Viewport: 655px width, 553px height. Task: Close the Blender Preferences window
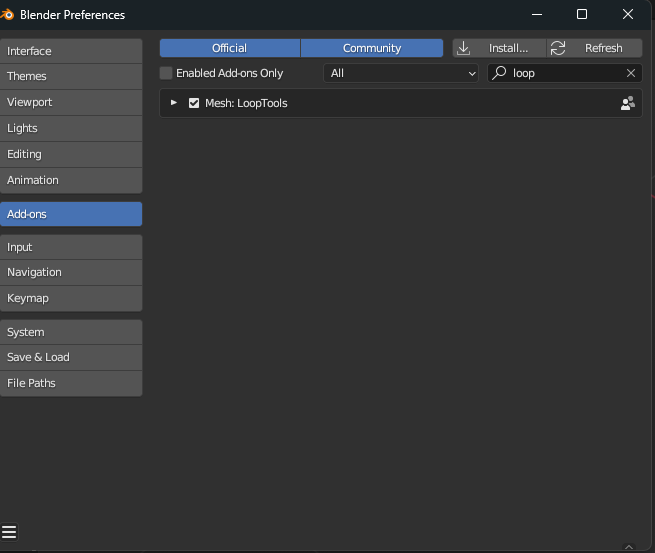[x=627, y=15]
